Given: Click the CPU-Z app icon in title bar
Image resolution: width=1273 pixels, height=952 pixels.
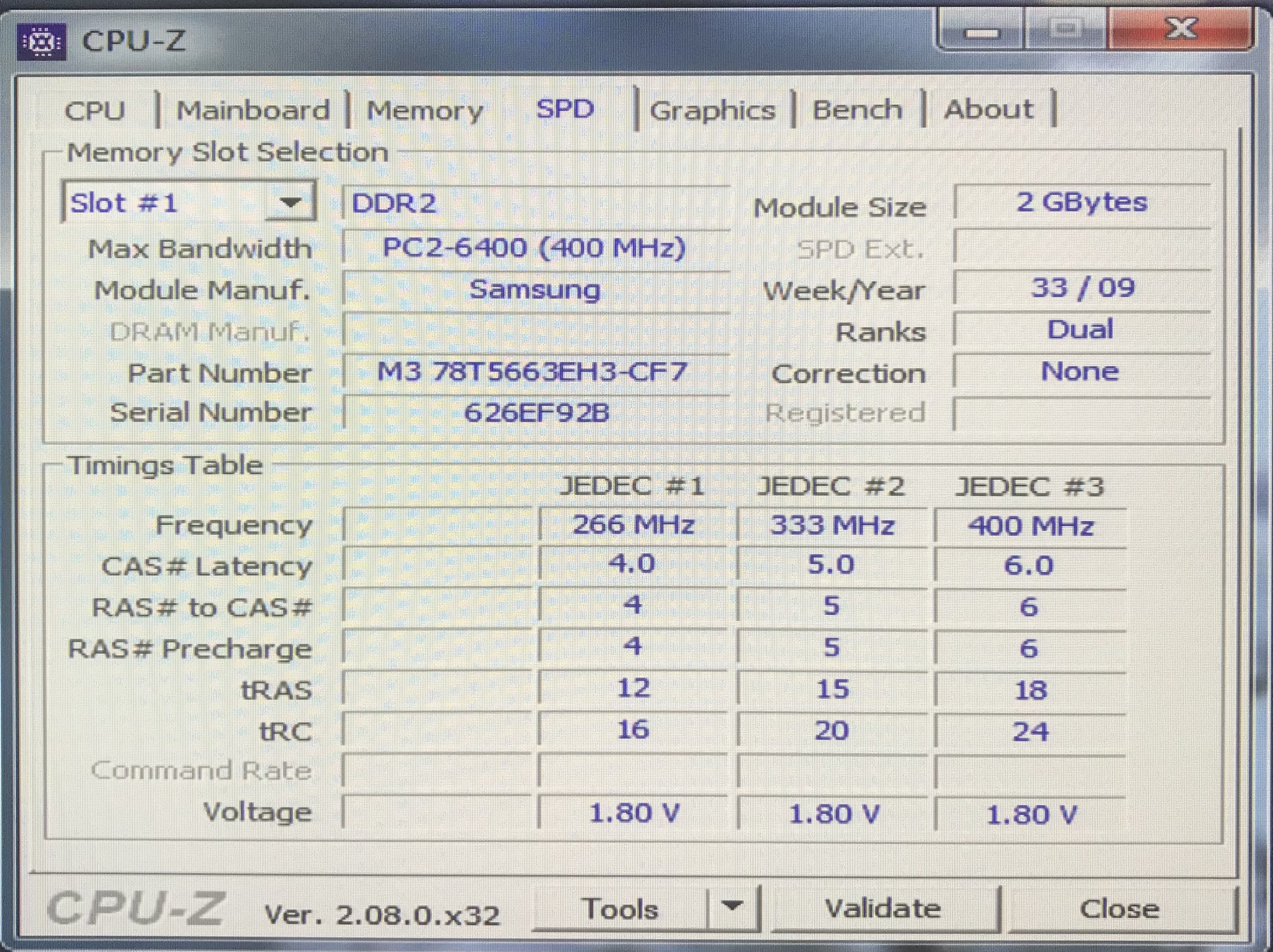Looking at the screenshot, I should [x=42, y=42].
